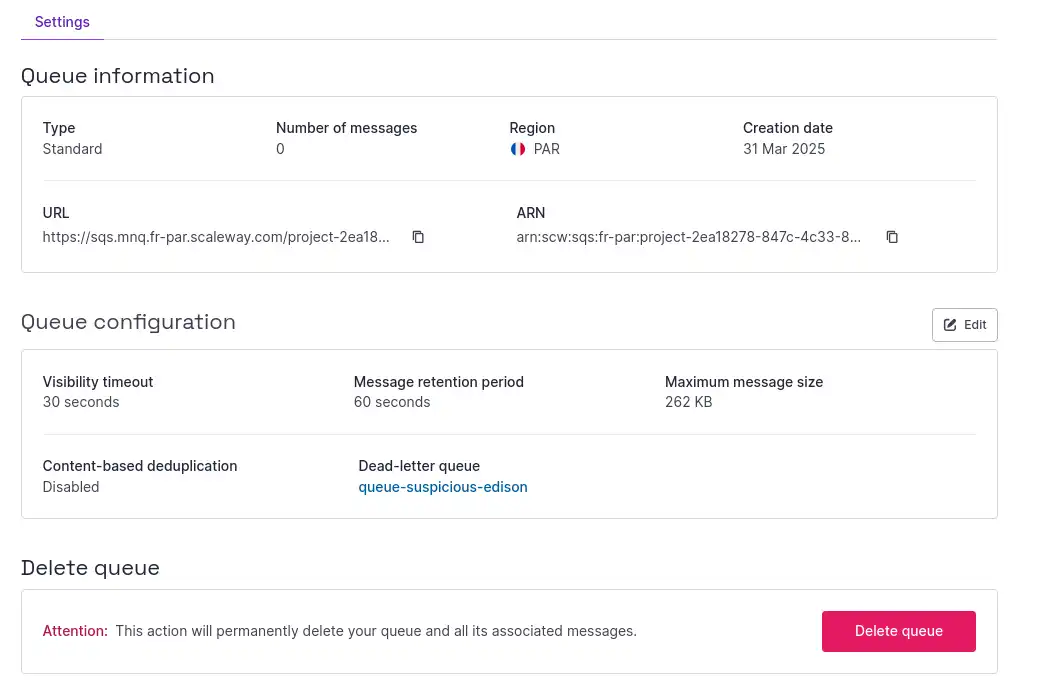The height and width of the screenshot is (694, 1044).
Task: Click the Standard queue type value
Action: 72,148
